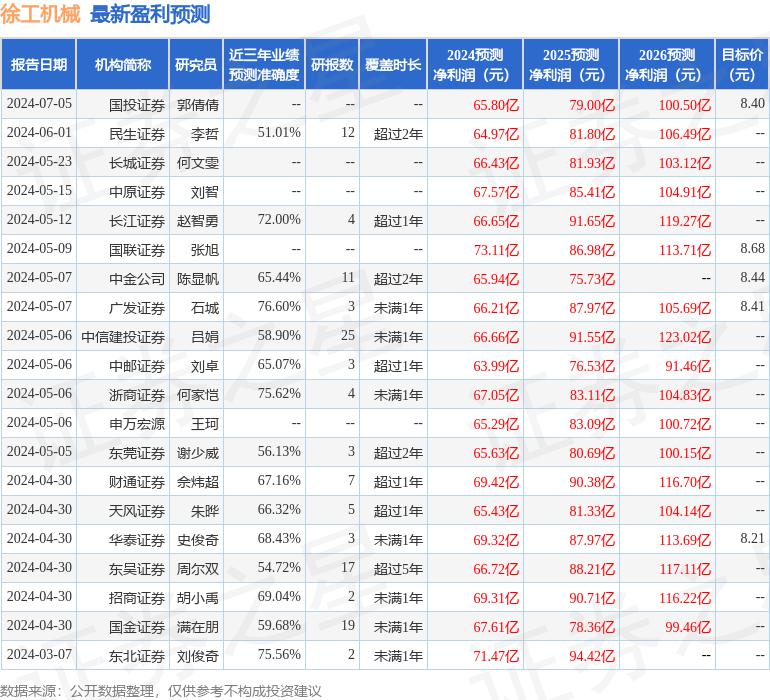The height and width of the screenshot is (700, 770).
Task: Click the 数据来源 footer disclaimer text
Action: [160, 690]
